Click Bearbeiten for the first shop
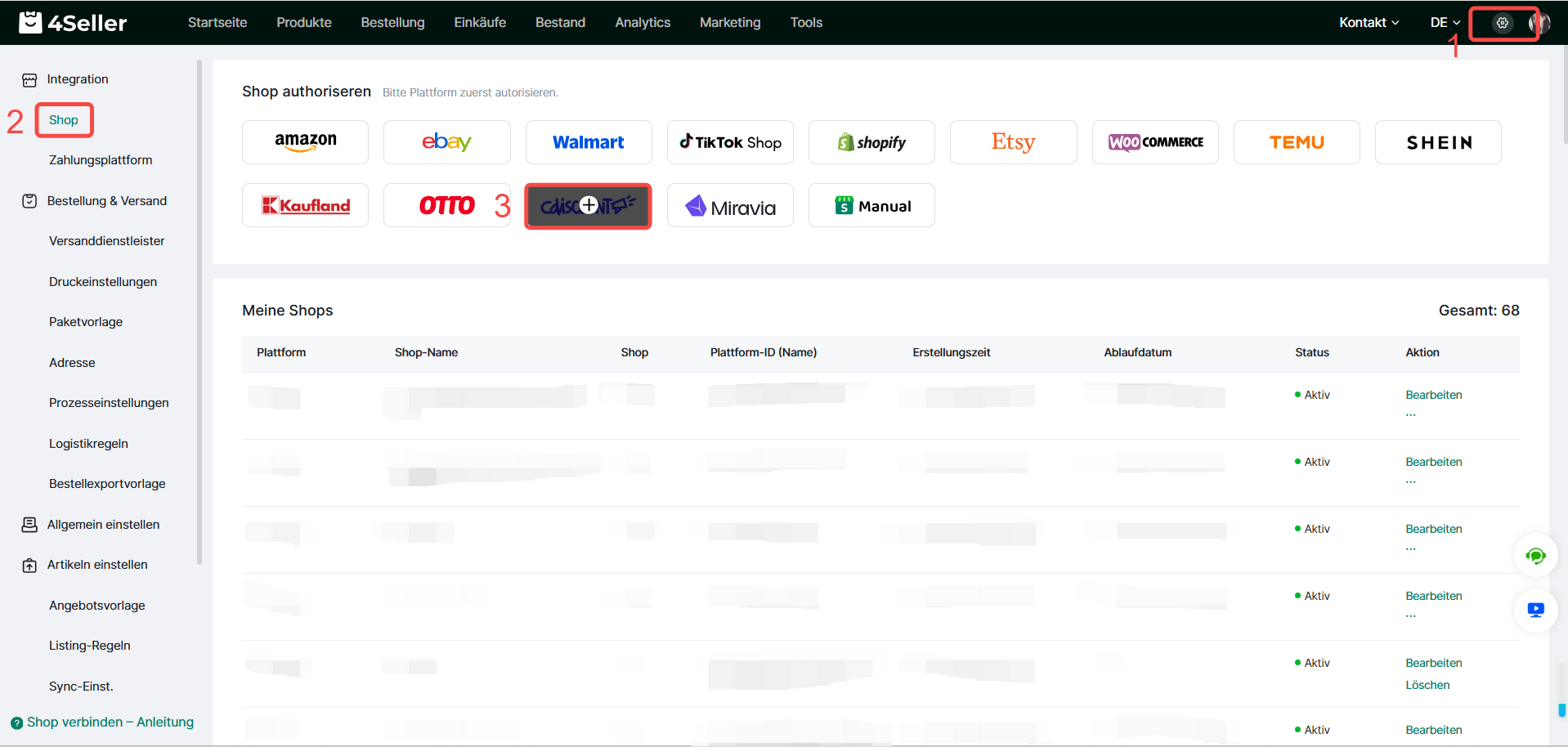 point(1433,395)
